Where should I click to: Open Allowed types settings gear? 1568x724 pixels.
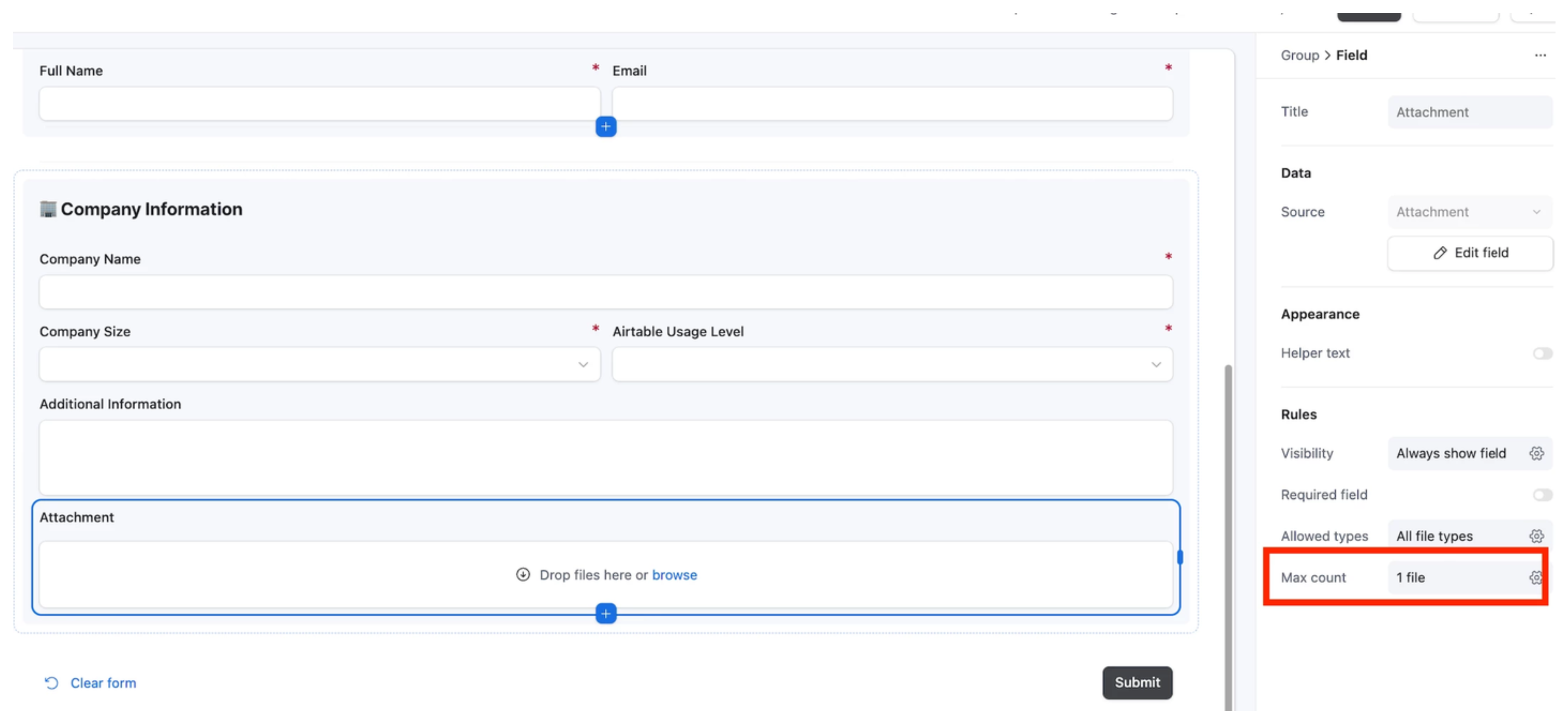(1536, 537)
